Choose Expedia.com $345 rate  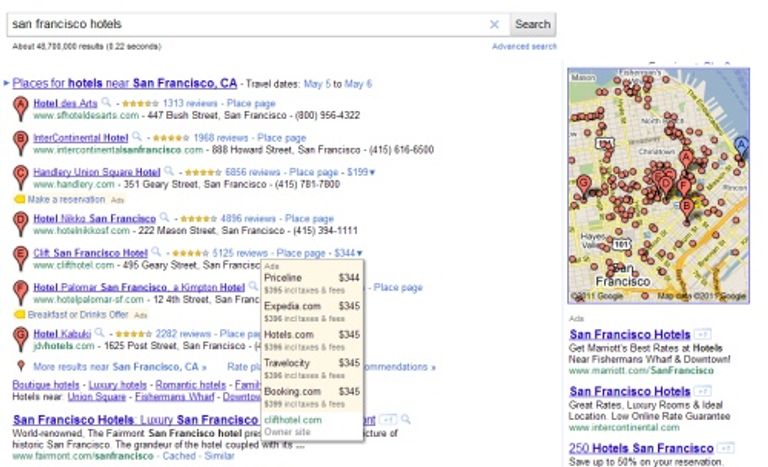(312, 312)
